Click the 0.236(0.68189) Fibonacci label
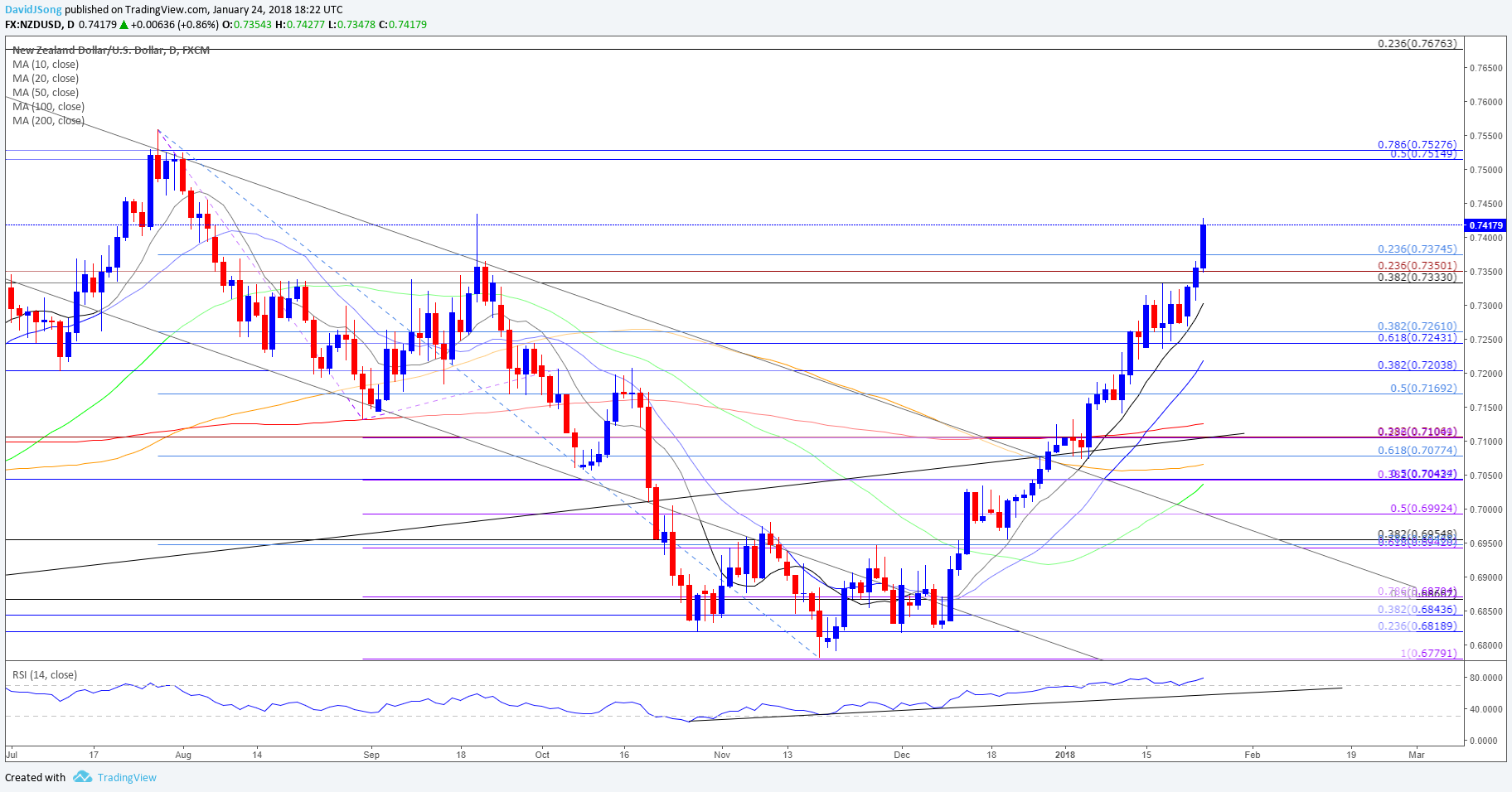The image size is (1512, 792). pyautogui.click(x=1417, y=626)
